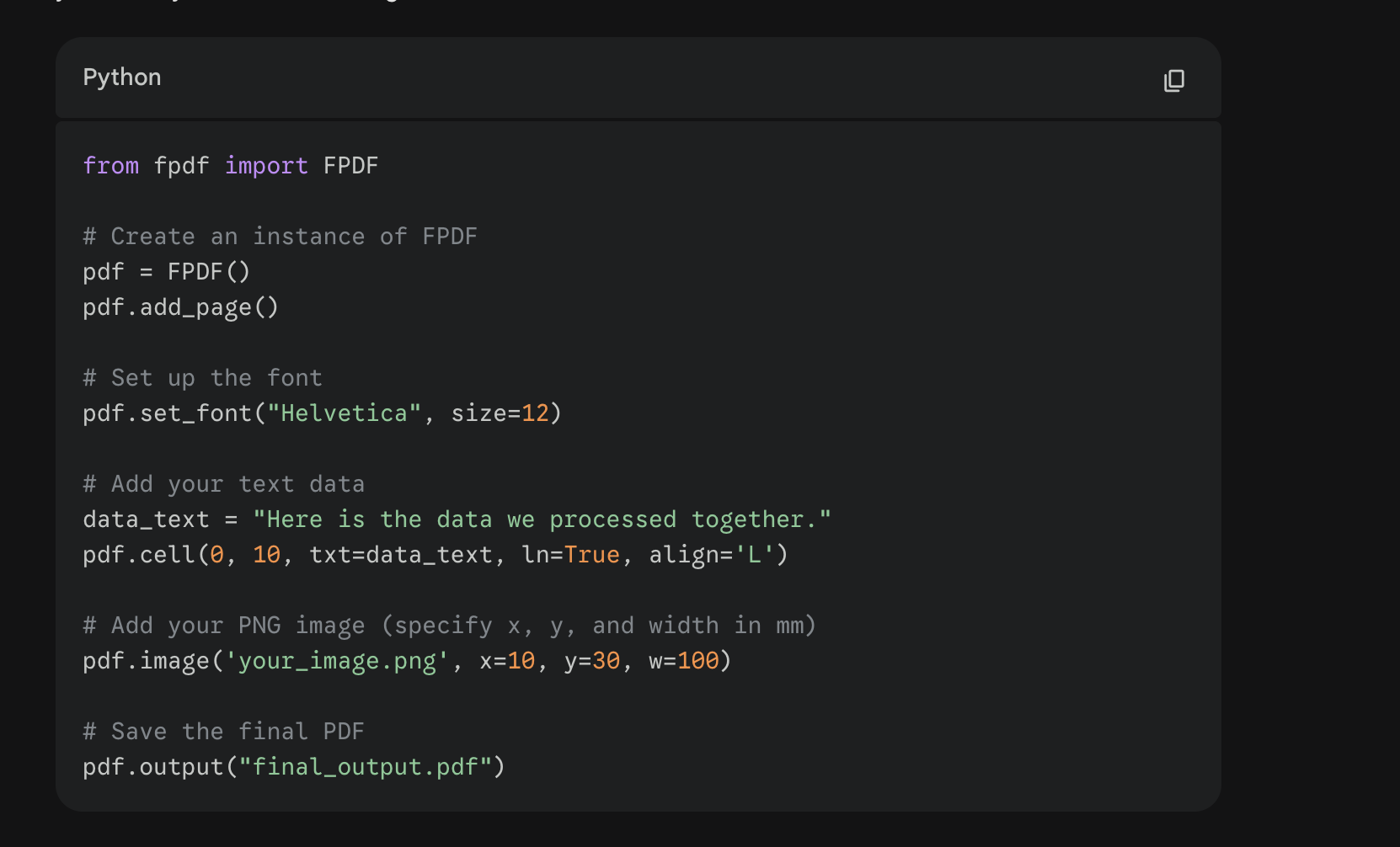Click the w=100 width argument

683,661
